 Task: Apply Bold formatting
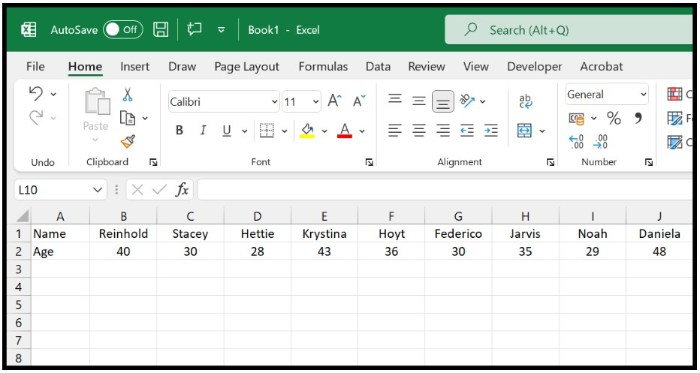coord(179,131)
